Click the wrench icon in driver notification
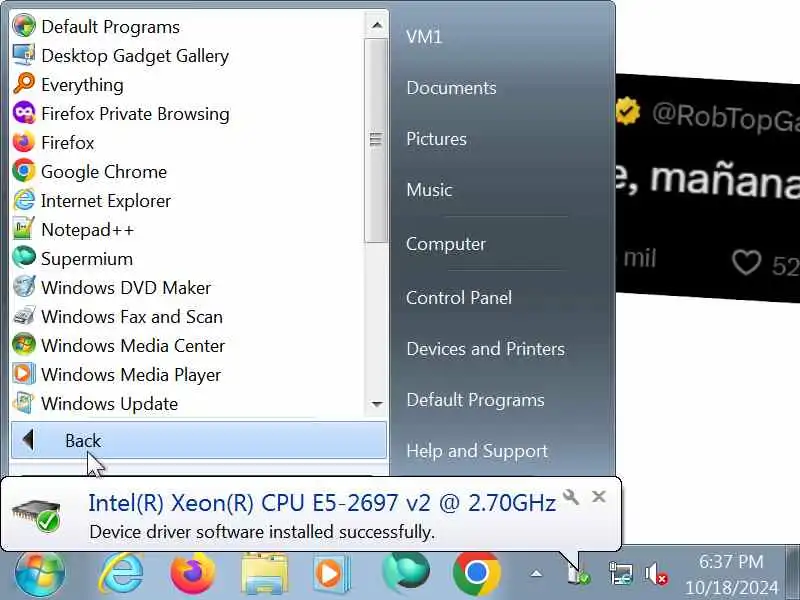This screenshot has height=600, width=800. click(x=571, y=496)
